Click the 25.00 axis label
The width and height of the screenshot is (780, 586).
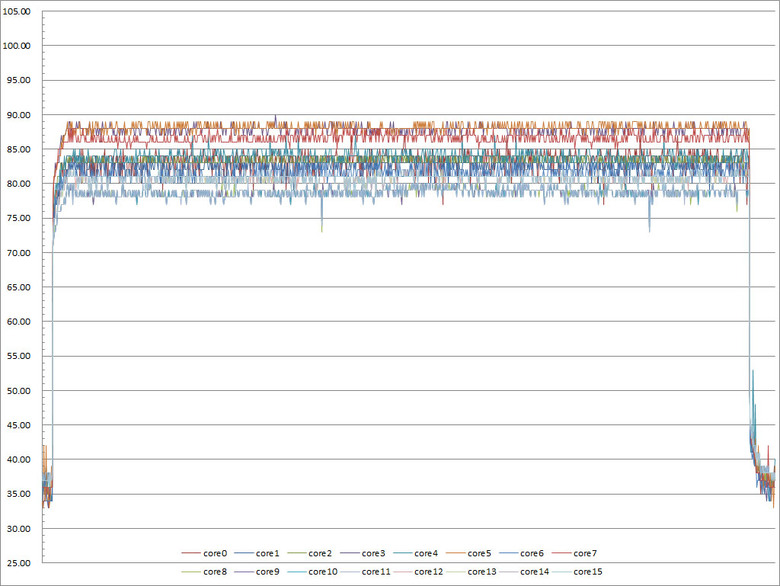[x=18, y=563]
